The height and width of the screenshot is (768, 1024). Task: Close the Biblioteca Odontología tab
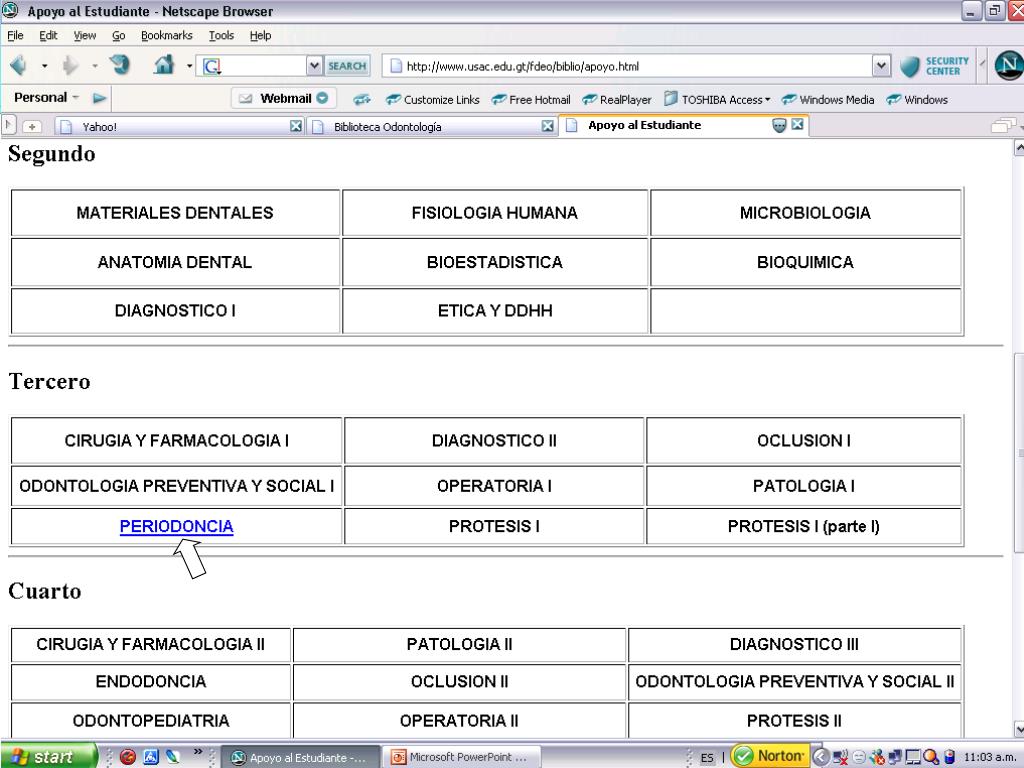[x=547, y=126]
